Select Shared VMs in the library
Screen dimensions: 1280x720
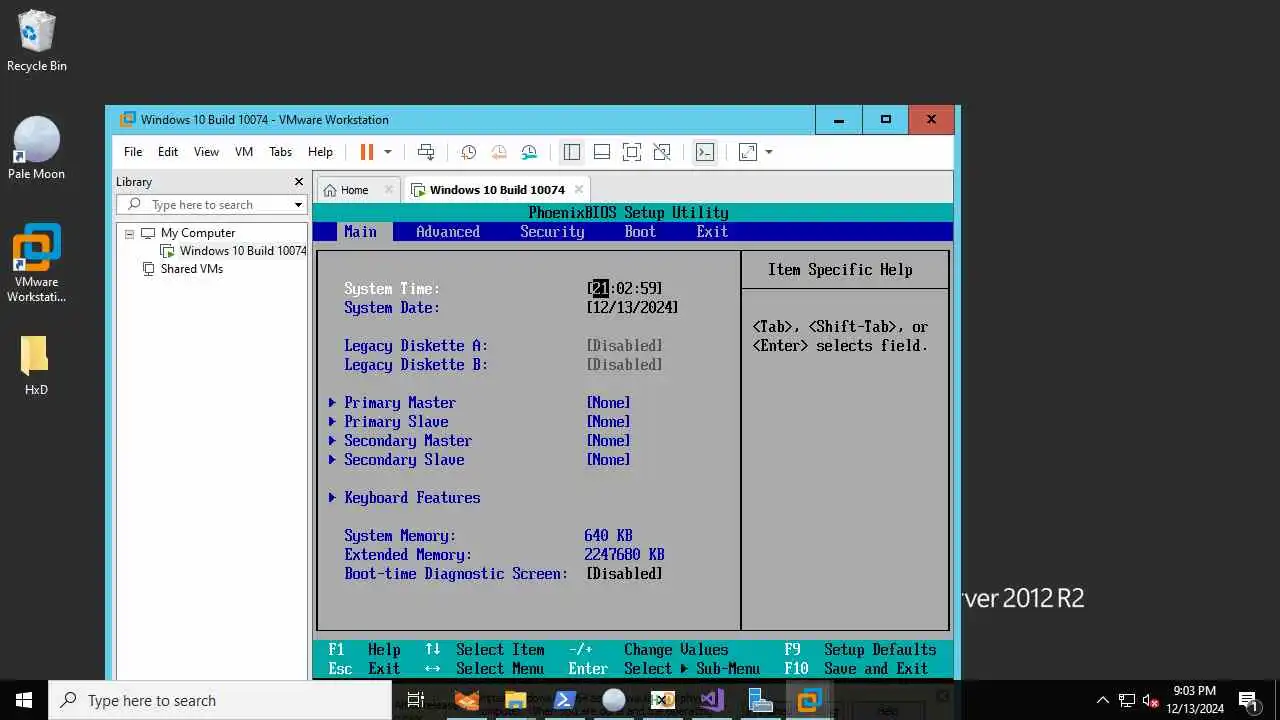pos(192,269)
